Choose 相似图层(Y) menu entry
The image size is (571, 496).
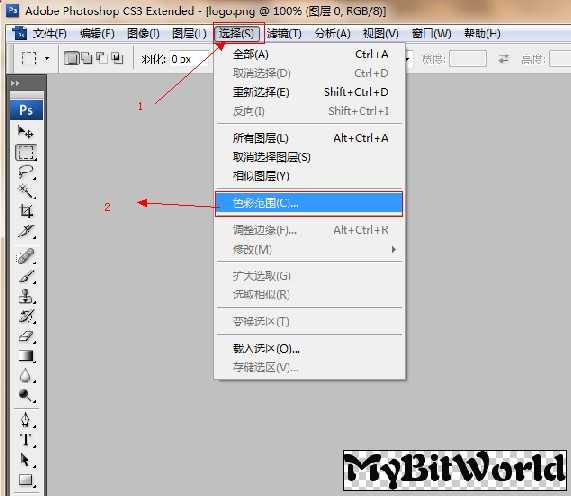click(x=310, y=176)
